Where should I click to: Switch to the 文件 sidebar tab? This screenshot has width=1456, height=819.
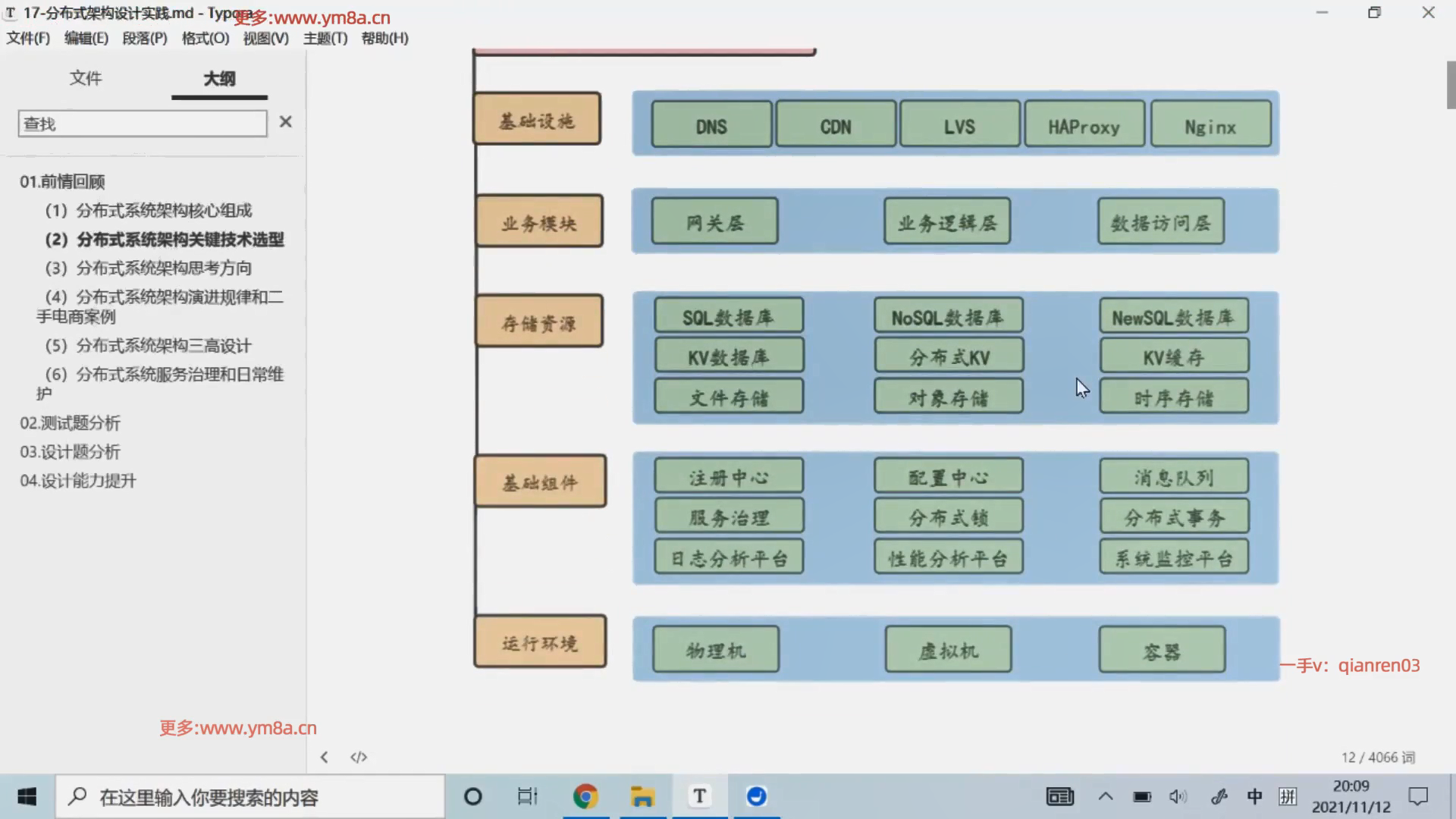pos(85,78)
